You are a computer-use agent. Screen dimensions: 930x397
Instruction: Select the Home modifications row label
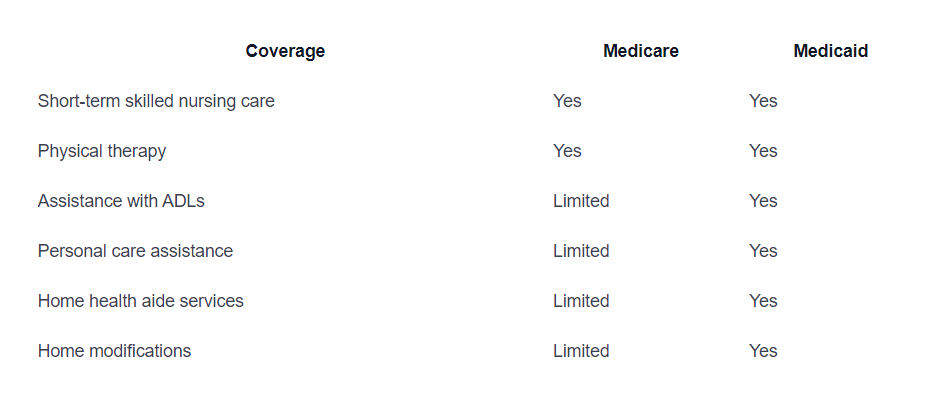coord(114,351)
